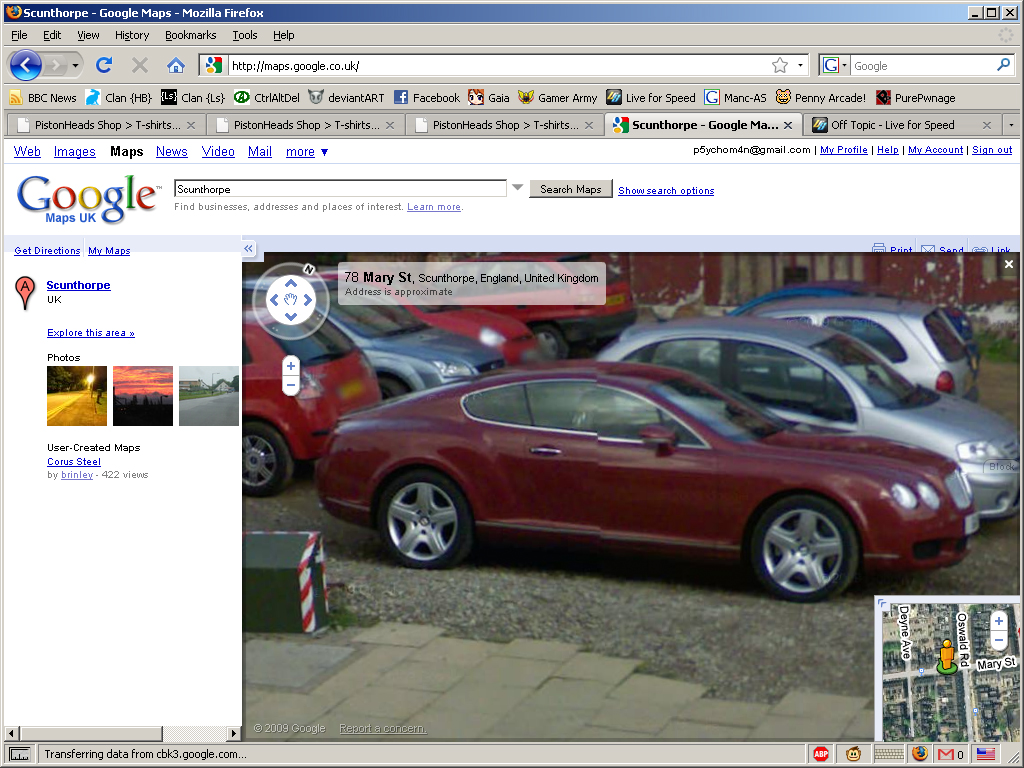Click the Adblock Plus status bar icon
Screen dimensions: 1024x768
click(x=821, y=754)
